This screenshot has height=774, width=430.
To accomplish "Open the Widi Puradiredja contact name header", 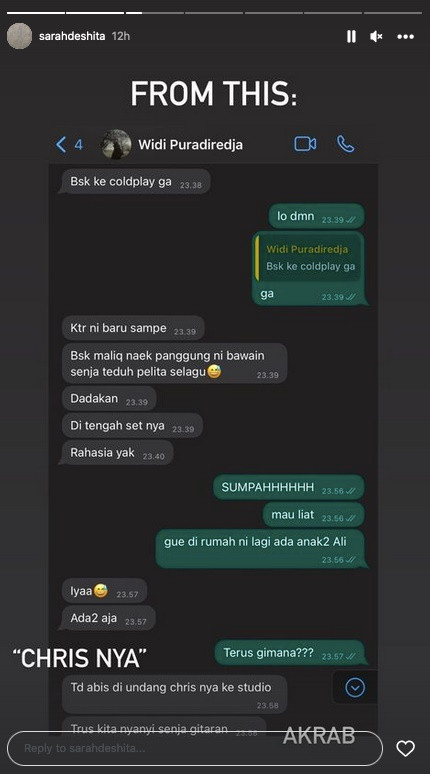I will click(x=190, y=145).
